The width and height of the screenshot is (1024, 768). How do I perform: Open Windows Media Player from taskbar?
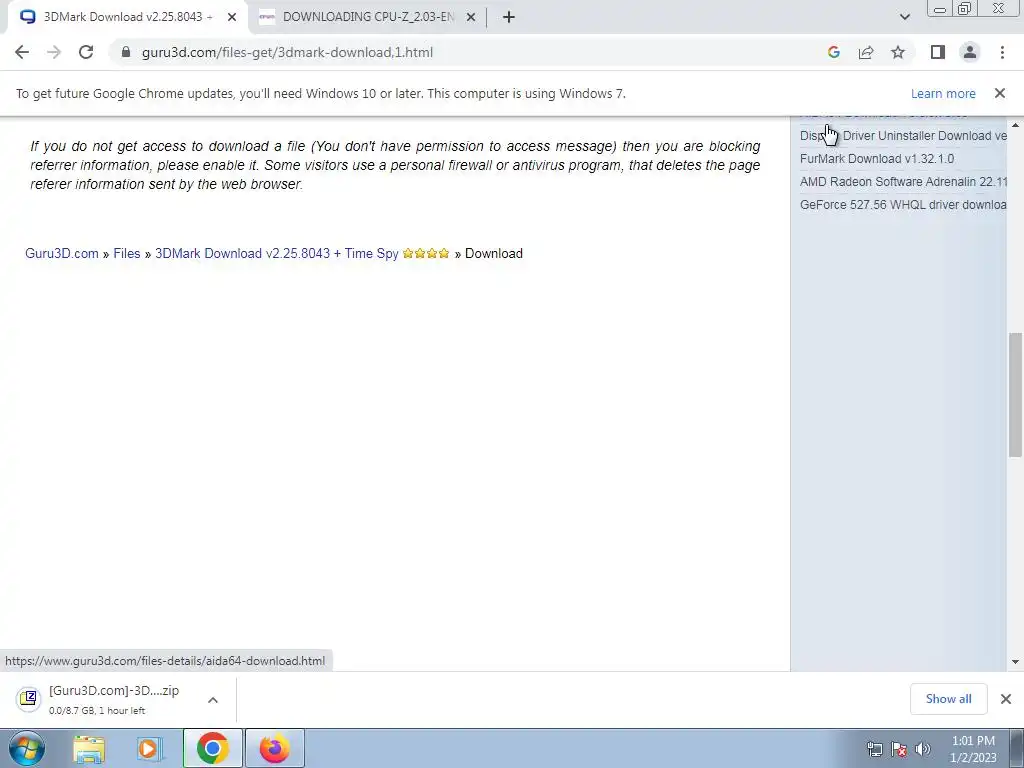coord(150,748)
